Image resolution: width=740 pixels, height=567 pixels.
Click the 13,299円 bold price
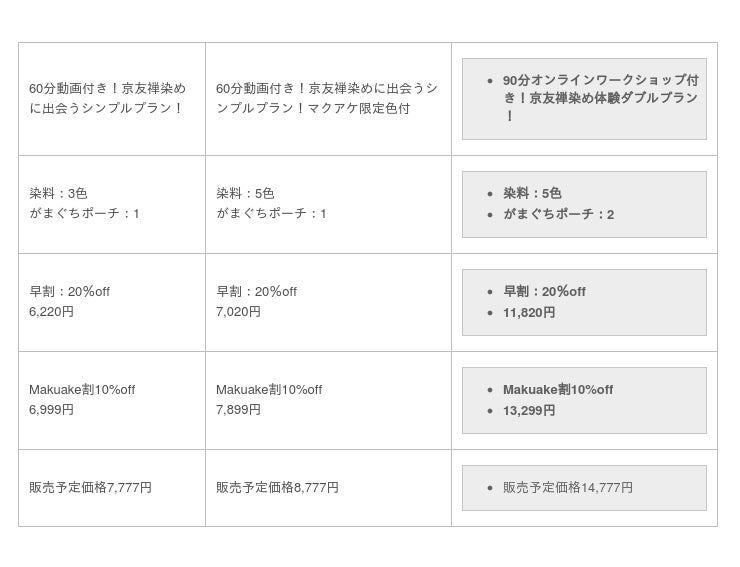click(x=529, y=410)
